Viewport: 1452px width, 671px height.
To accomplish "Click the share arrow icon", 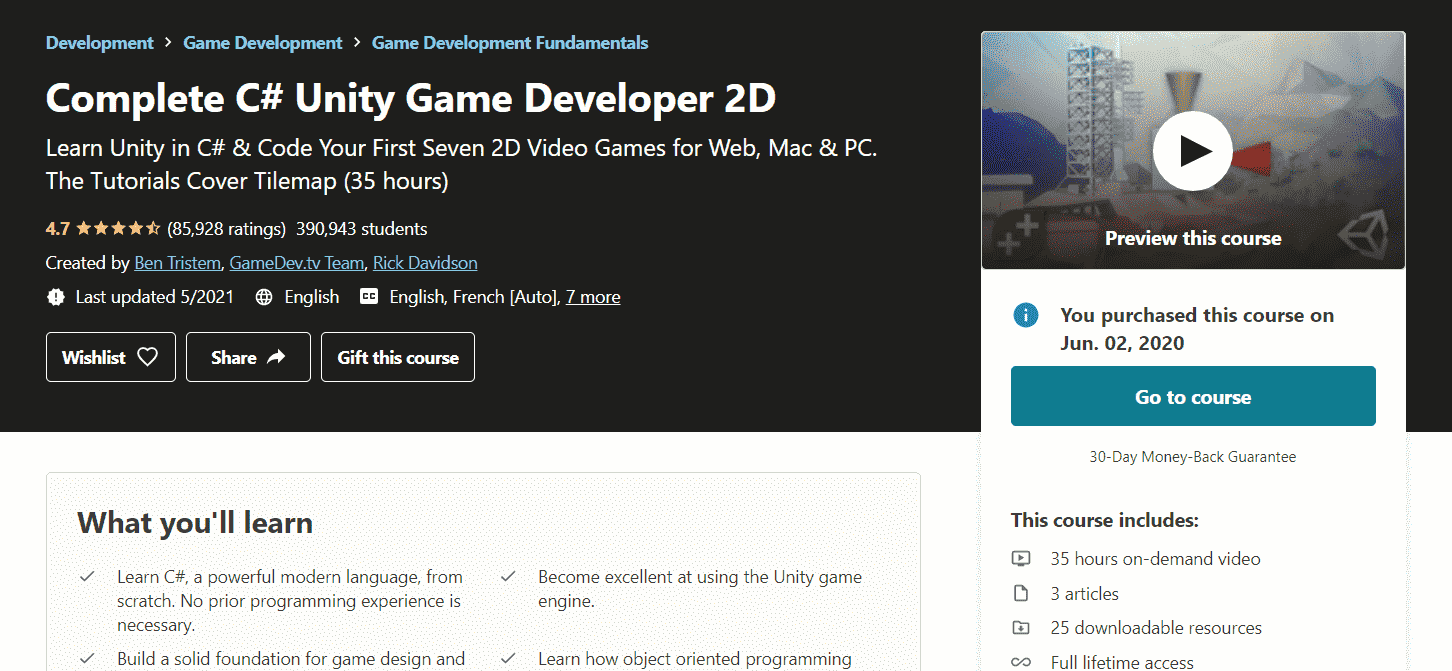I will (277, 357).
